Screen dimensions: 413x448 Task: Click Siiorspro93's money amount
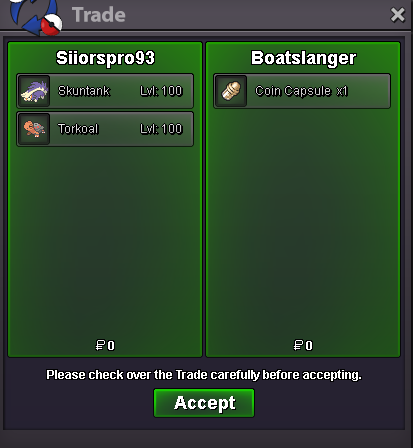coord(105,345)
